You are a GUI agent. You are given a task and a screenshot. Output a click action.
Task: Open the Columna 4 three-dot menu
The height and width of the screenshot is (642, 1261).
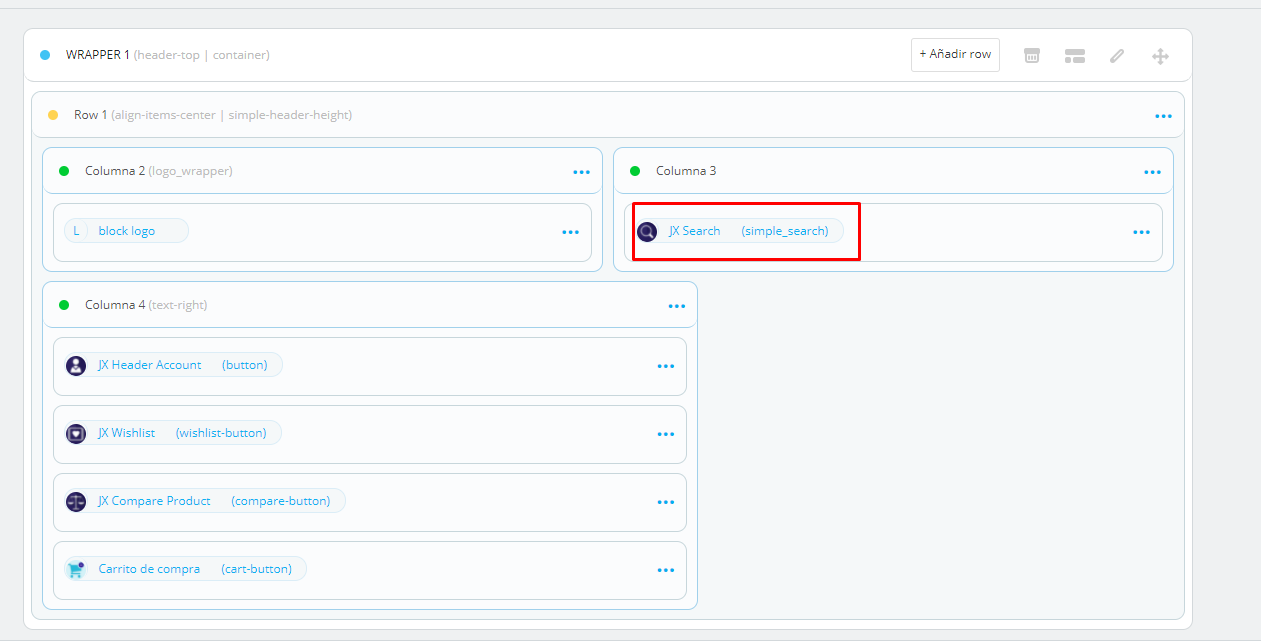point(676,306)
